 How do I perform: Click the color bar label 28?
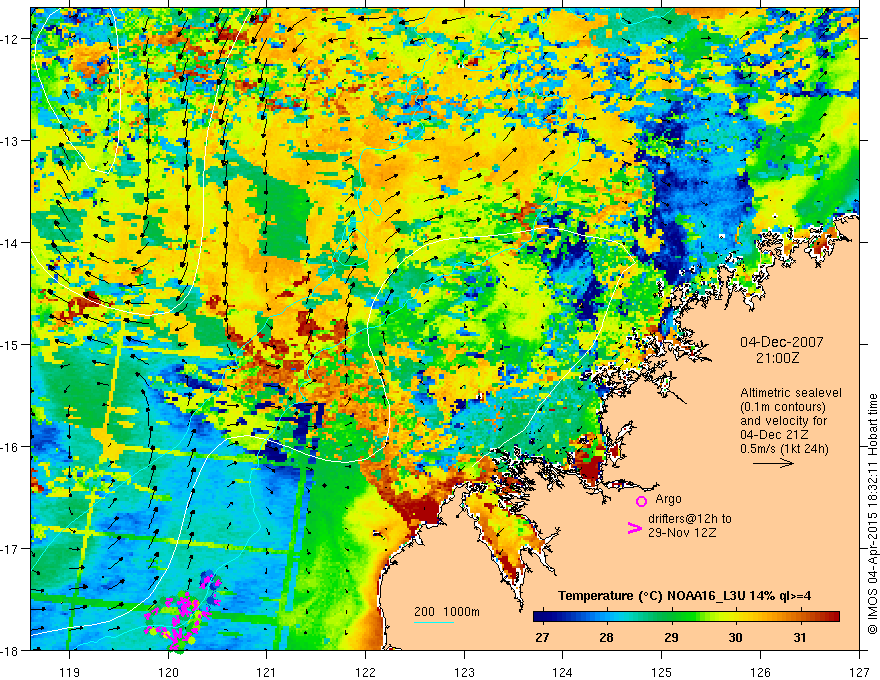(x=606, y=637)
